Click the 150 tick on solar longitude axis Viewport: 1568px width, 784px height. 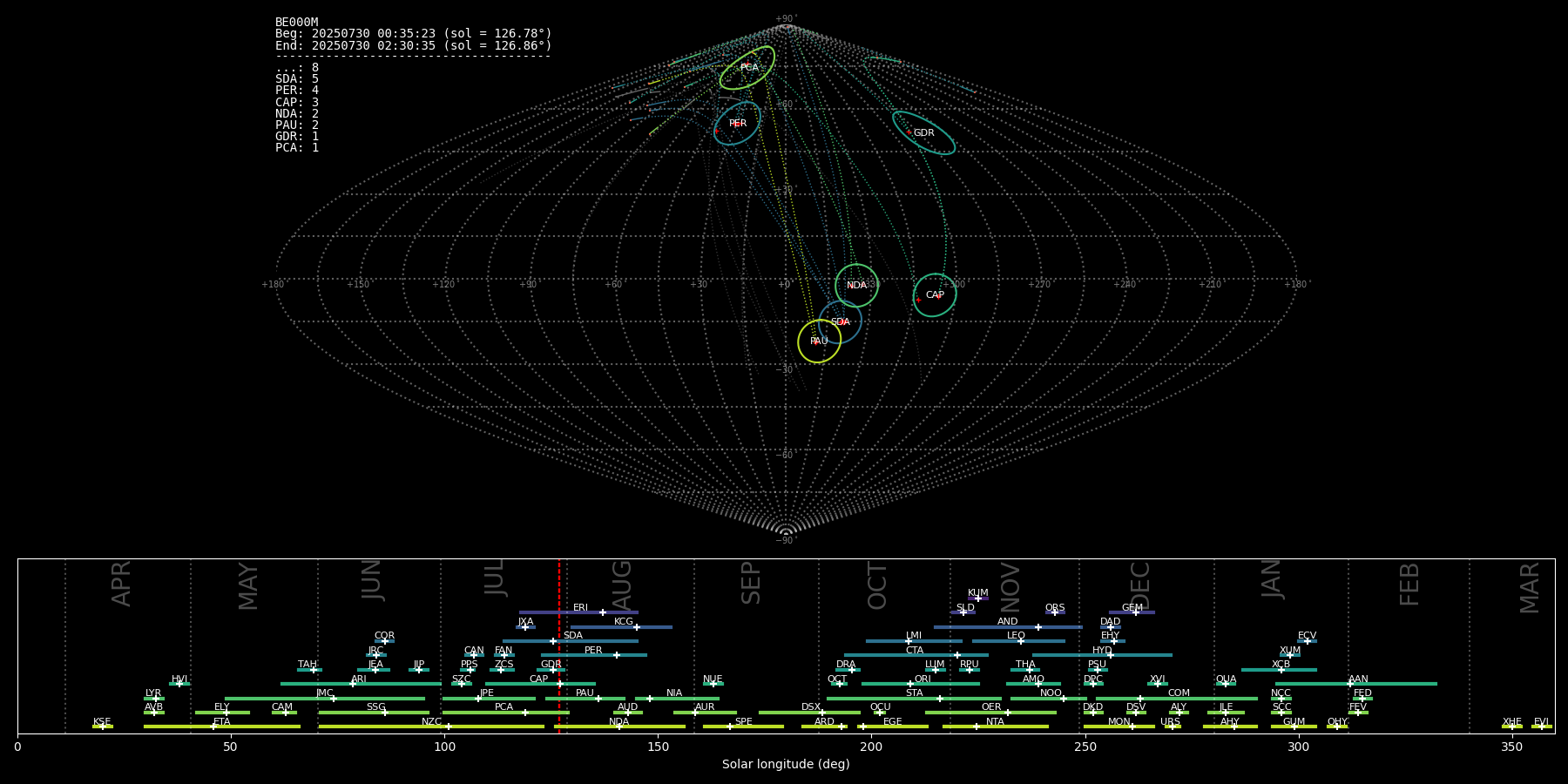tap(658, 747)
